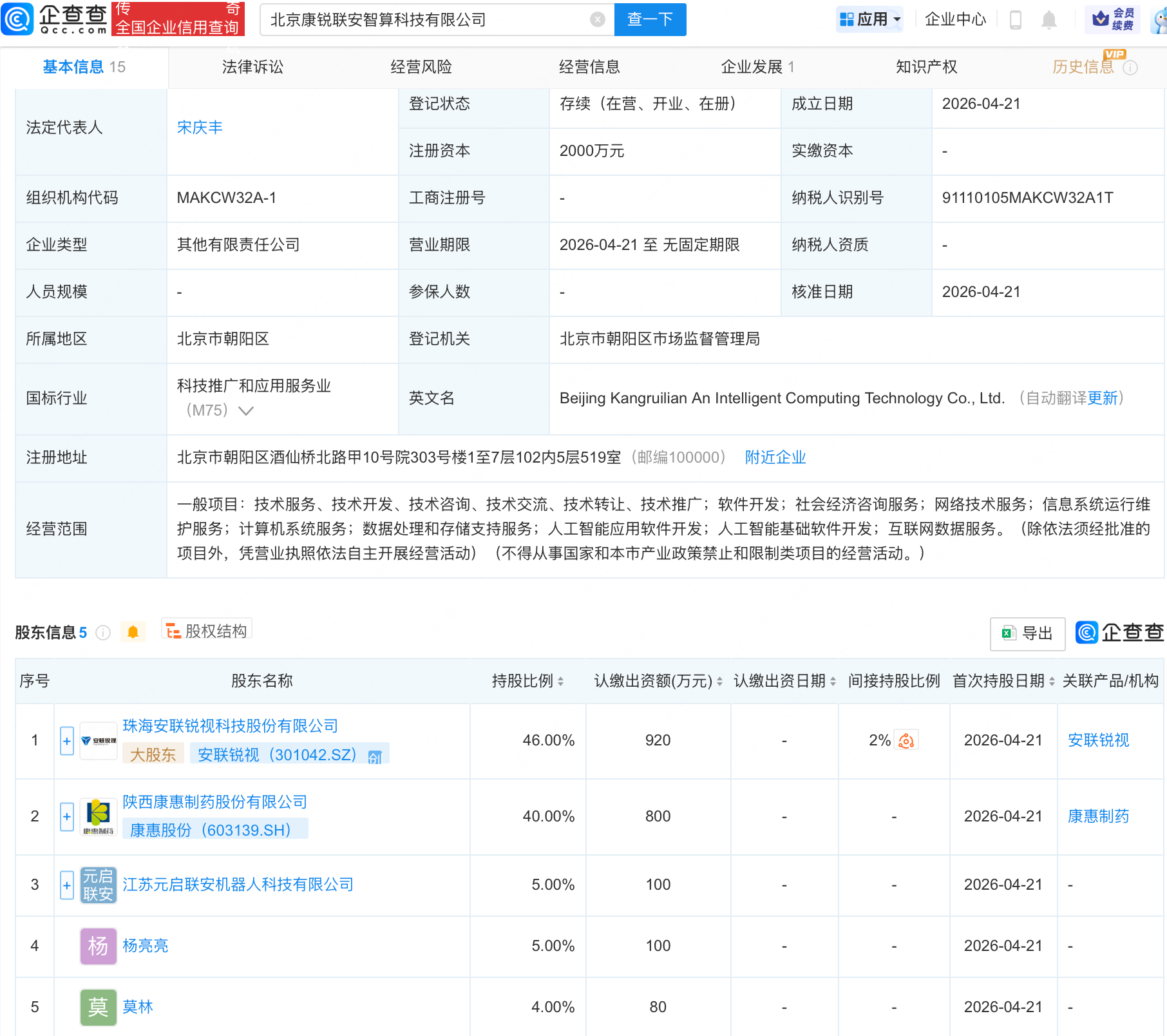Expand shareholder 珠海安联锐视科技股份有限公司 with plus icon
This screenshot has height=1036, width=1167.
pyautogui.click(x=66, y=741)
